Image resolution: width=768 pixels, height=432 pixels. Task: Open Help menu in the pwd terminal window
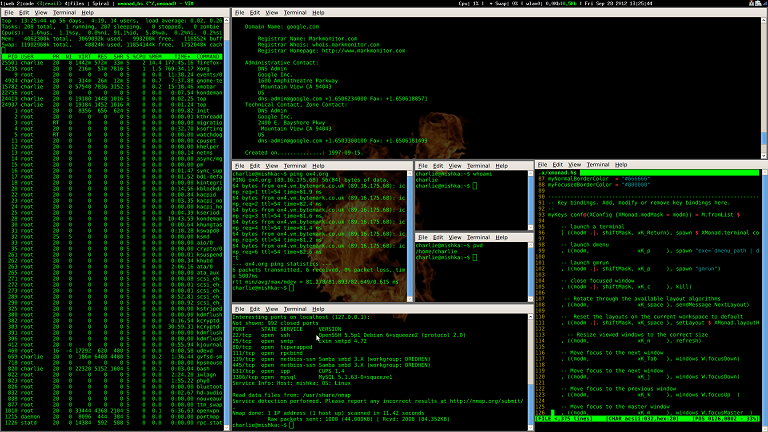[502, 238]
